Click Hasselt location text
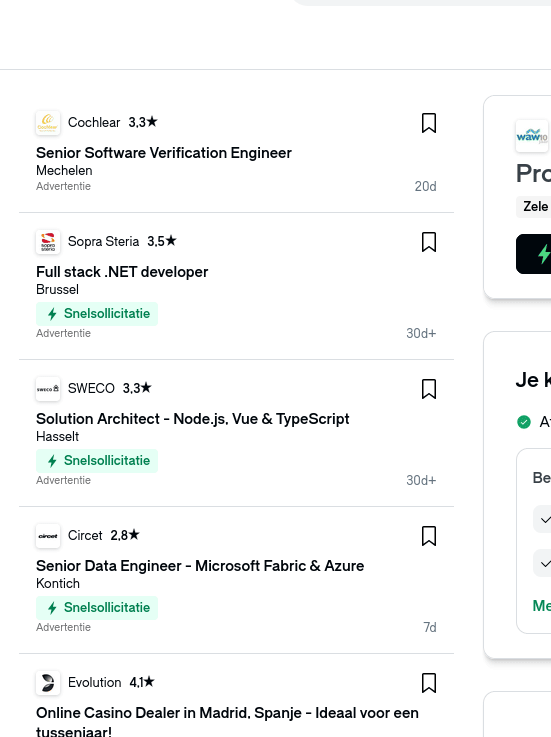This screenshot has width=551, height=737. (x=57, y=437)
